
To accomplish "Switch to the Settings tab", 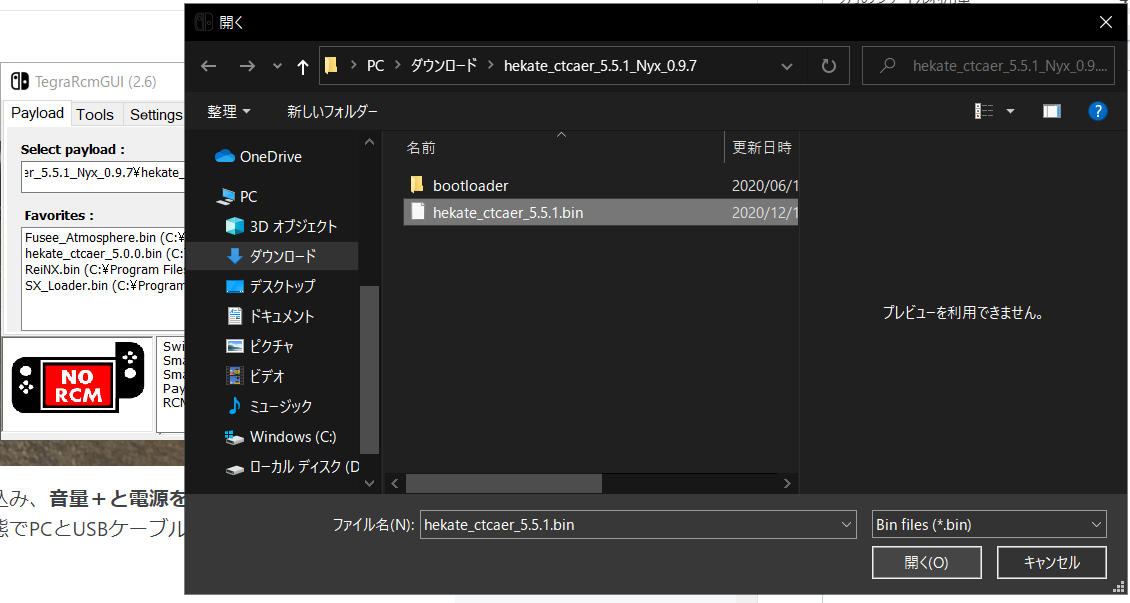I will point(155,114).
